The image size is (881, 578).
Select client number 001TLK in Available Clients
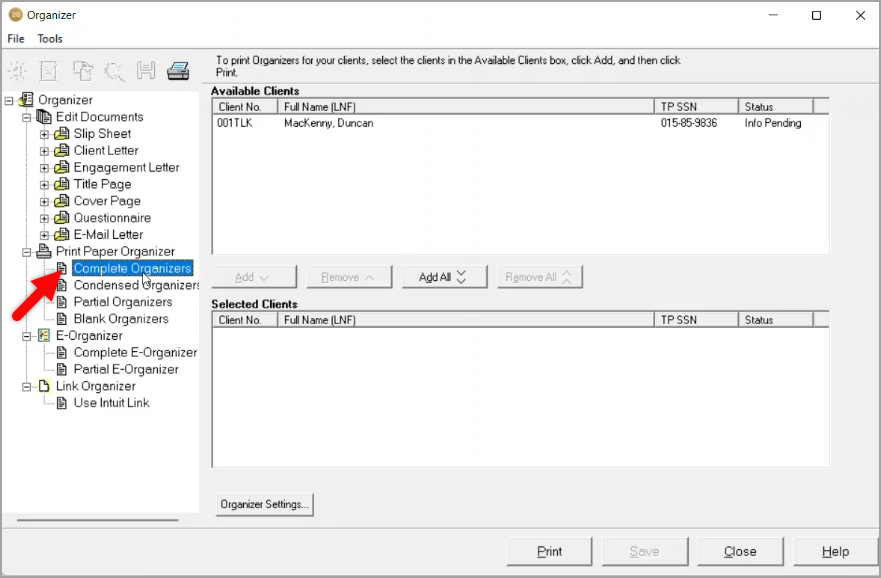click(235, 123)
